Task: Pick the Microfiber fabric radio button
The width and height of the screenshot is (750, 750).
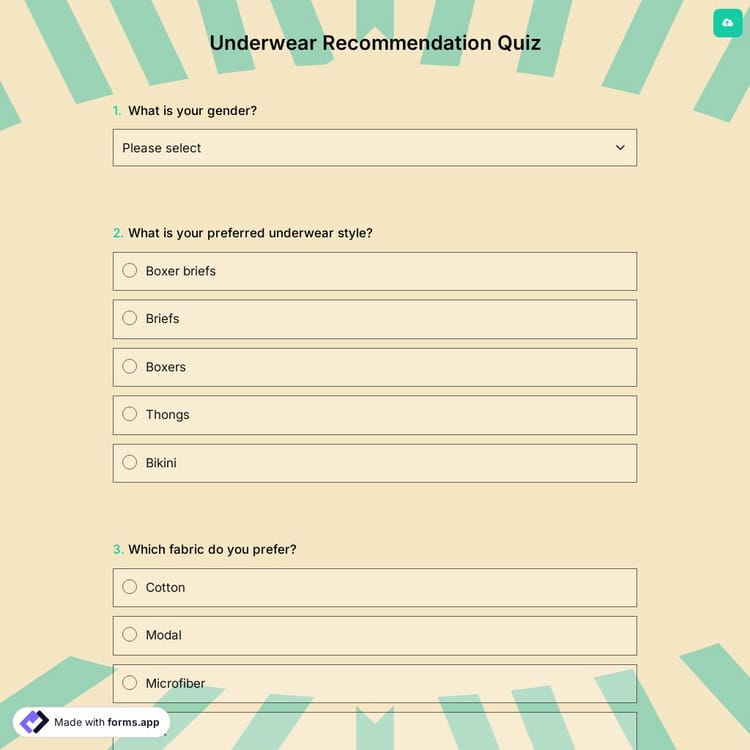Action: 130,683
